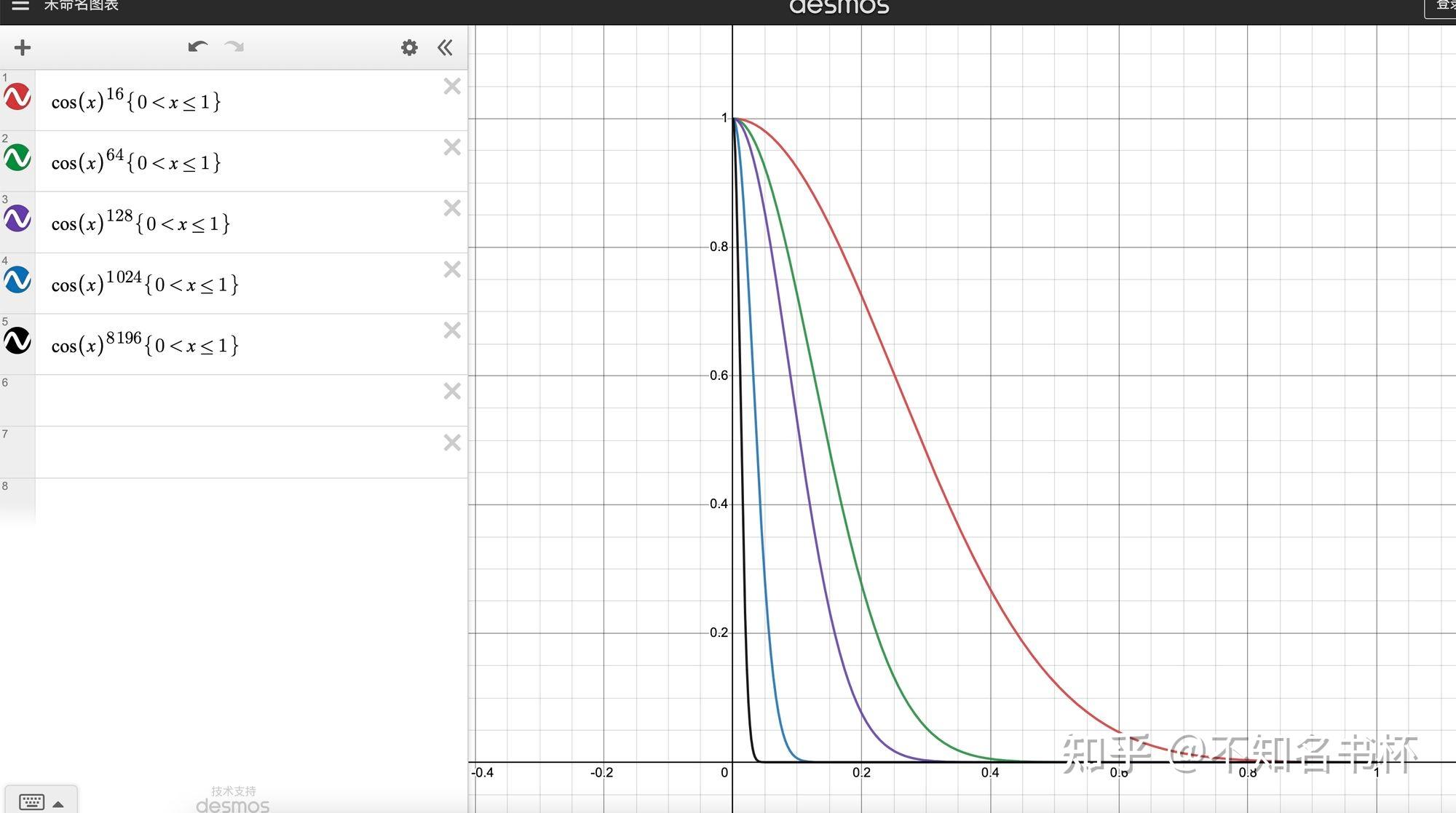Click into empty expression row 7
The width and height of the screenshot is (1456, 813).
pos(233,452)
